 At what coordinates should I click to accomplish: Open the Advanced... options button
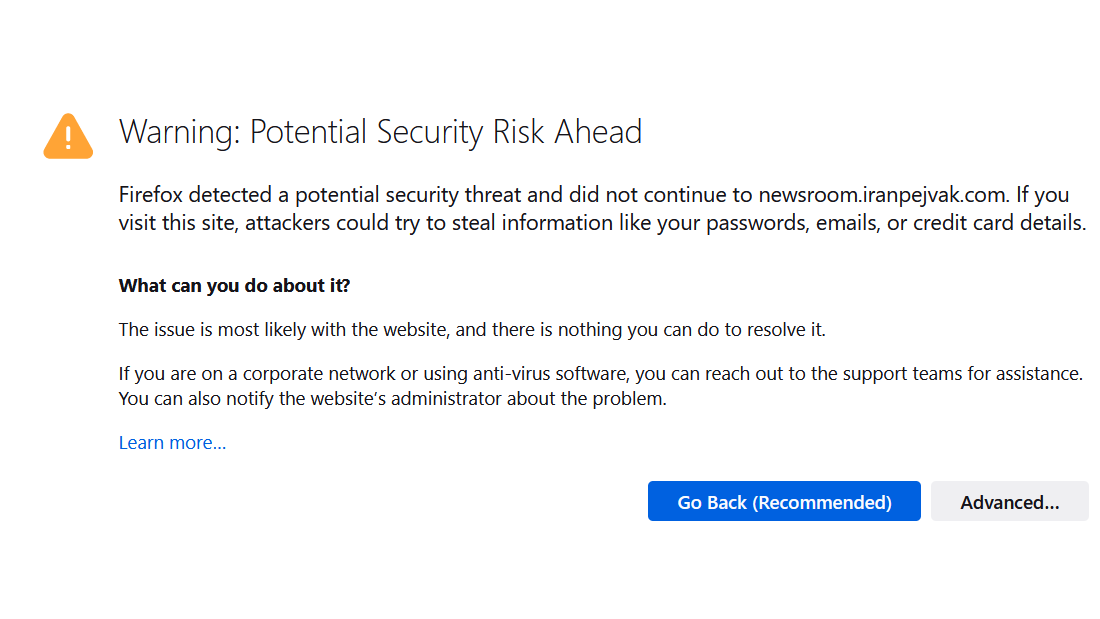pos(1009,502)
